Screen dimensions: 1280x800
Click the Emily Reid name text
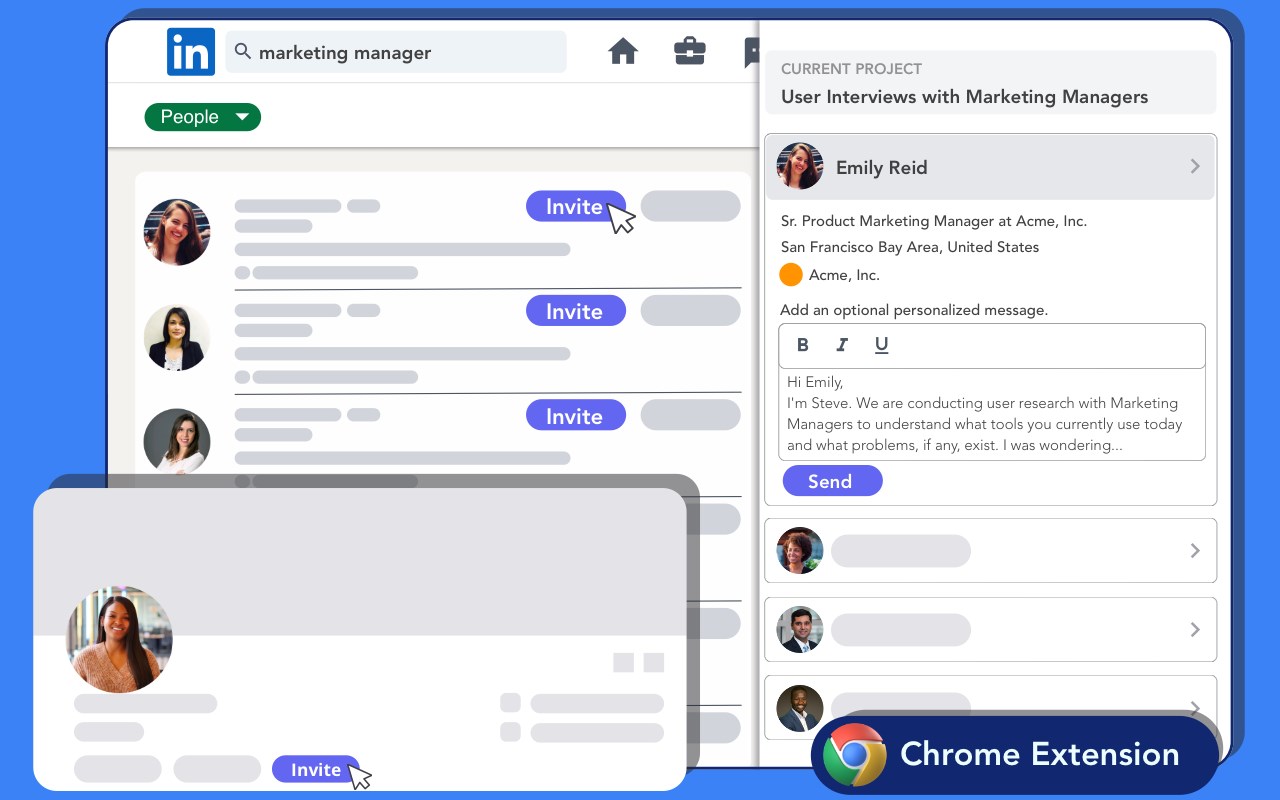[882, 167]
